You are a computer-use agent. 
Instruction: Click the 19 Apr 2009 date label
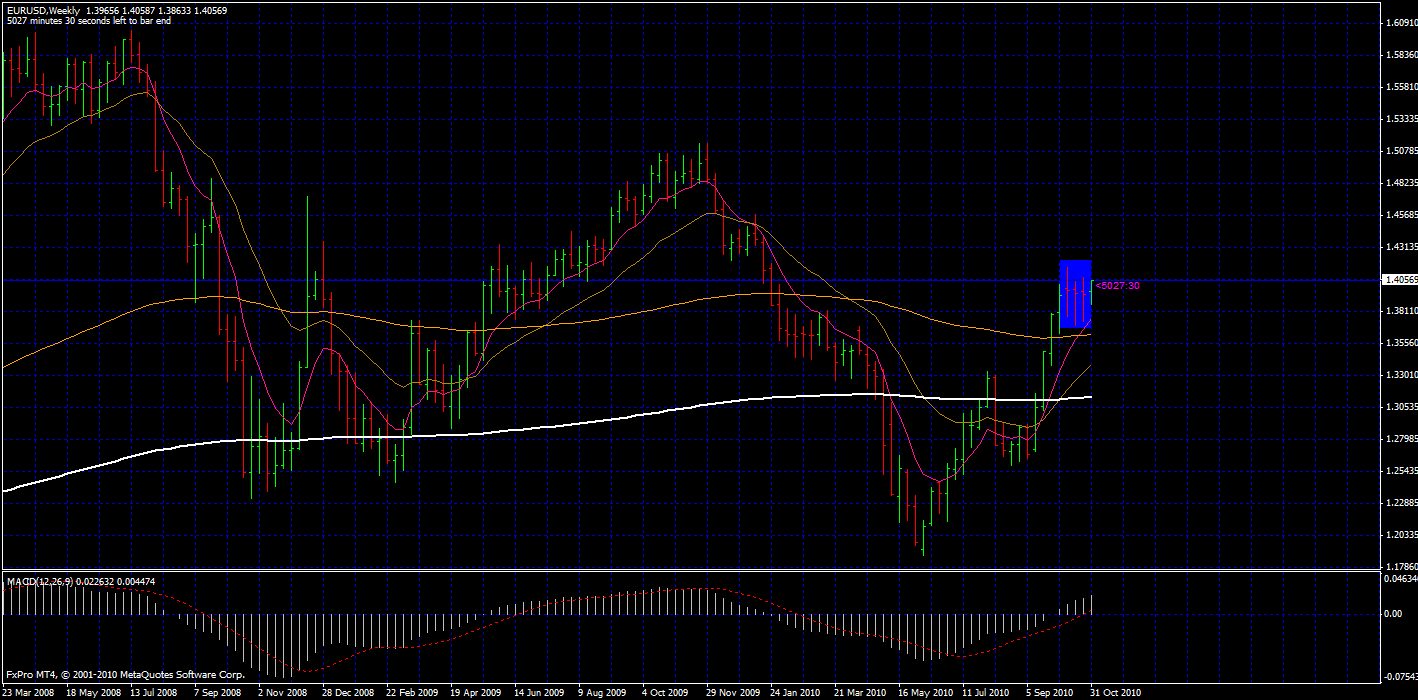[476, 692]
